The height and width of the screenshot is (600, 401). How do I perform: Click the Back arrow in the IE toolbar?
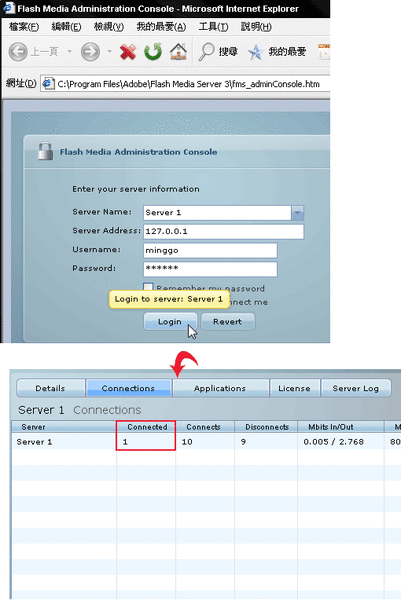[18, 52]
